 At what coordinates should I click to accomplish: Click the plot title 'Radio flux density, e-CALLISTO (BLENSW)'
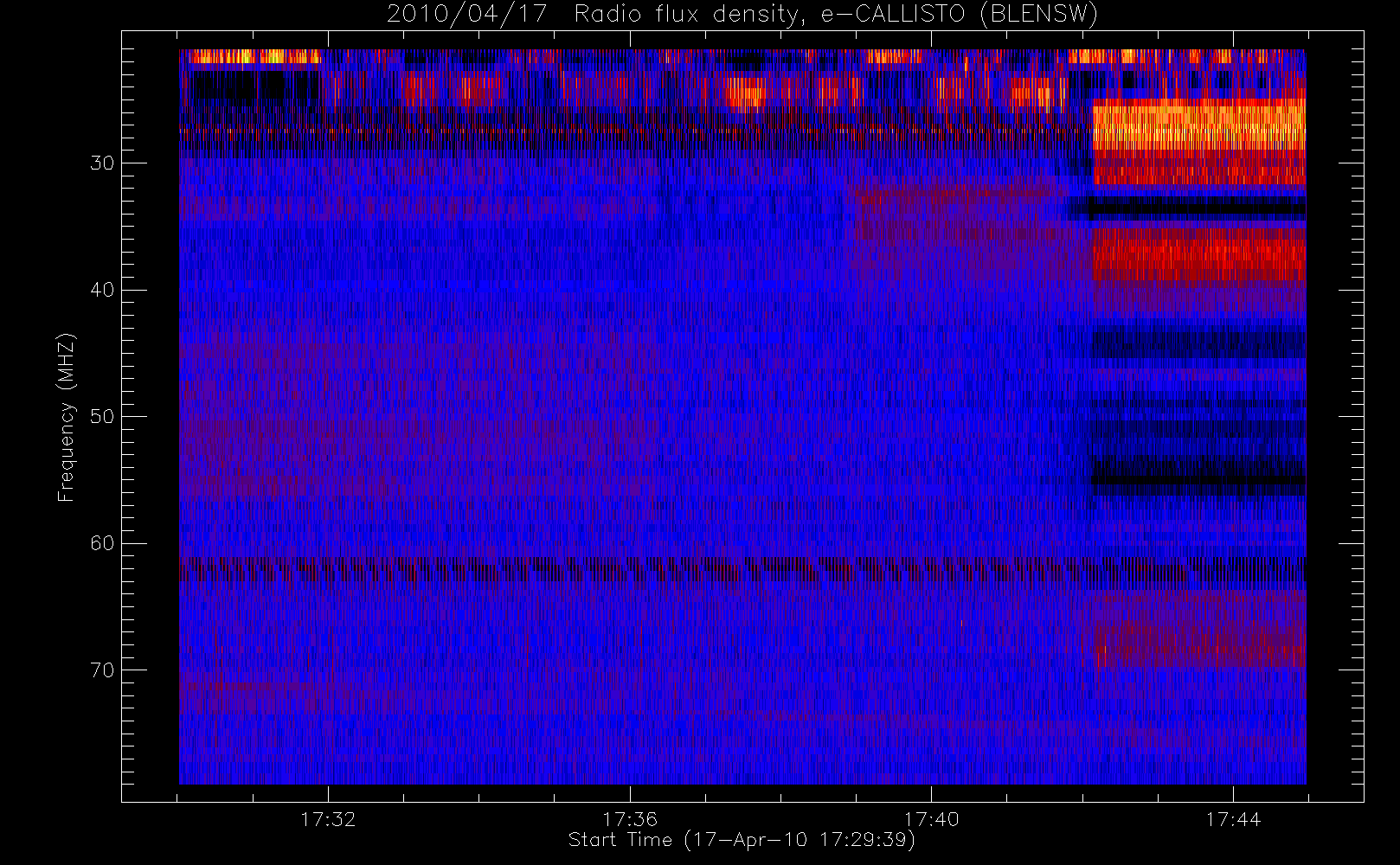[835, 15]
